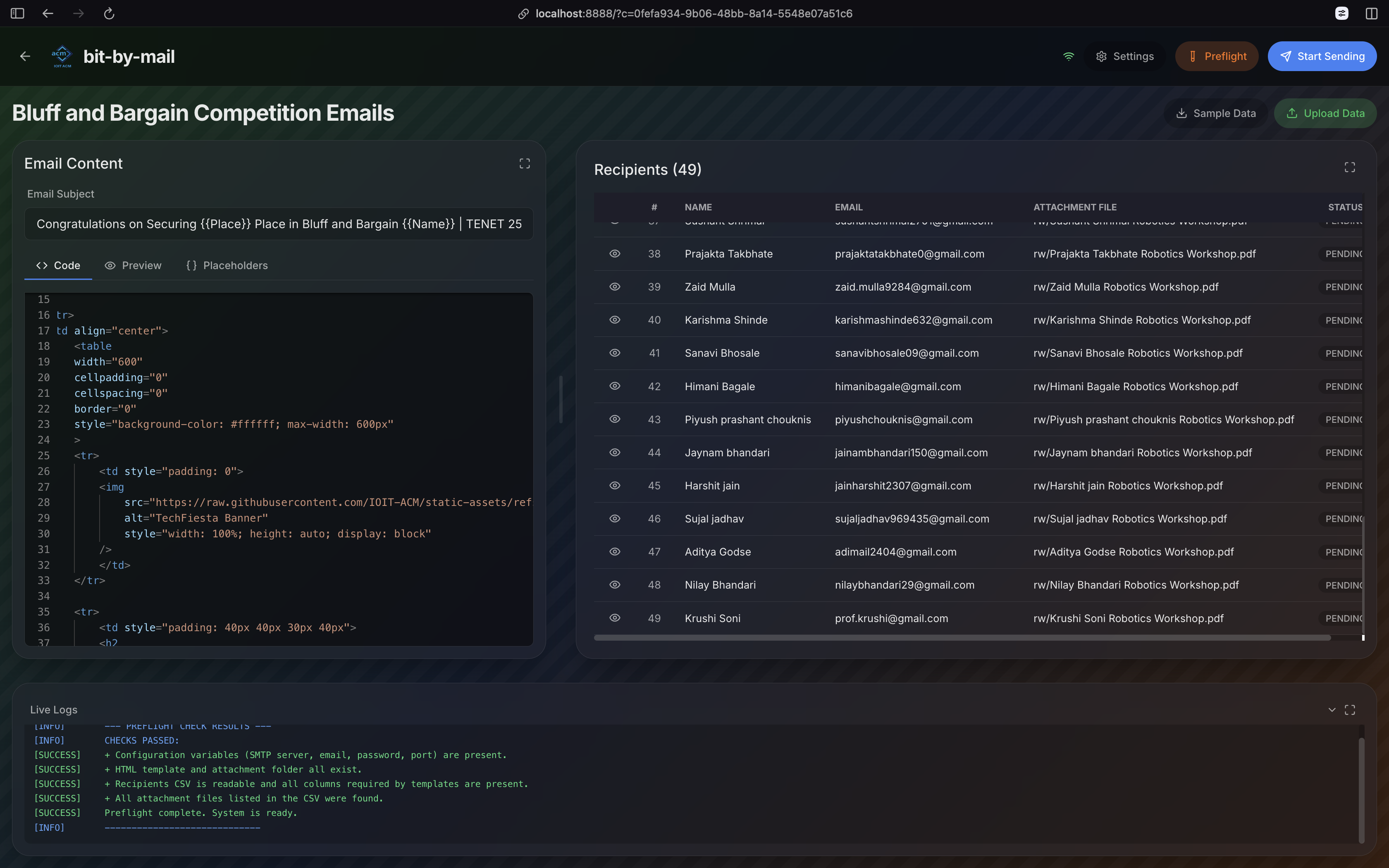Reload the page in browser toolbar
1389x868 pixels.
109,13
